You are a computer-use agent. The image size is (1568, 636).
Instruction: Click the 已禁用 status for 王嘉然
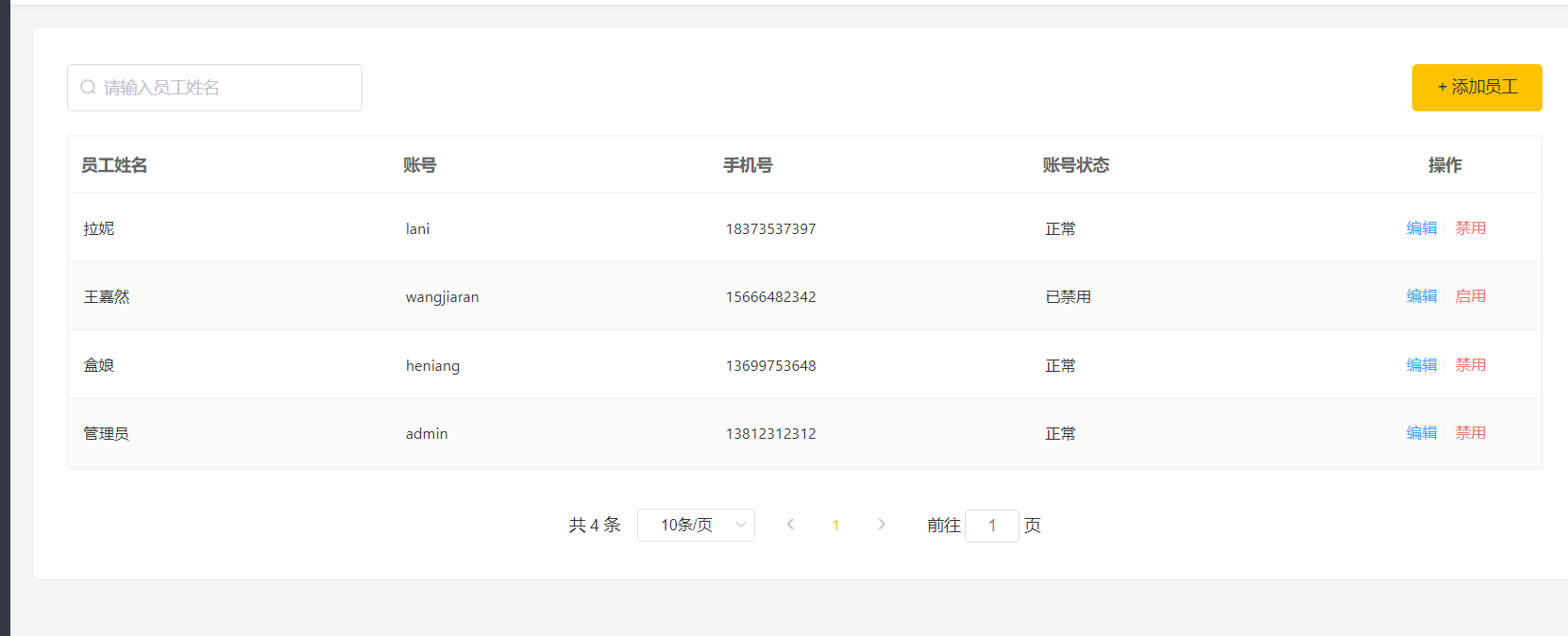click(x=1069, y=297)
